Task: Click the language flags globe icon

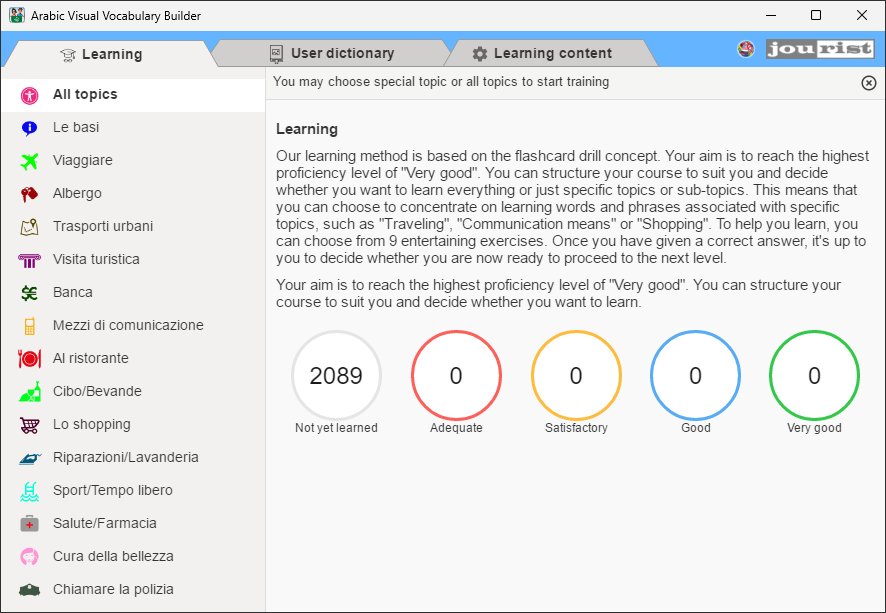Action: tap(746, 49)
